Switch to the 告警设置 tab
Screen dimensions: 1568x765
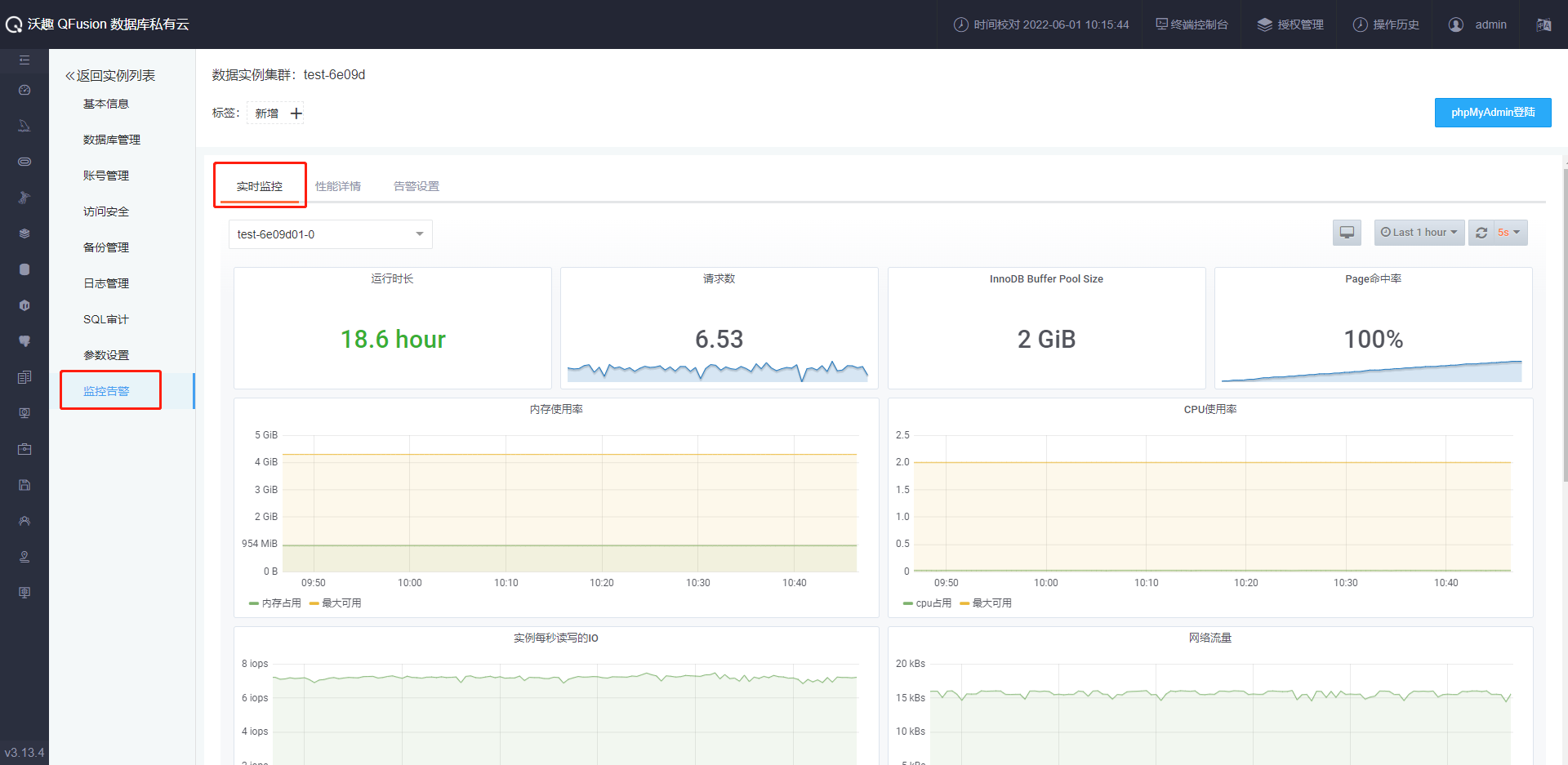tap(416, 186)
